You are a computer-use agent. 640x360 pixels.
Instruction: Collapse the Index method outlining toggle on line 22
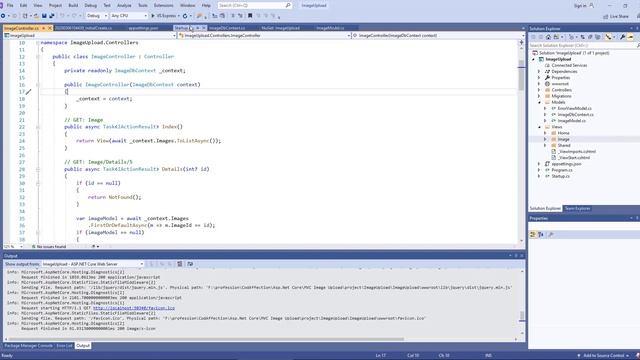point(38,127)
